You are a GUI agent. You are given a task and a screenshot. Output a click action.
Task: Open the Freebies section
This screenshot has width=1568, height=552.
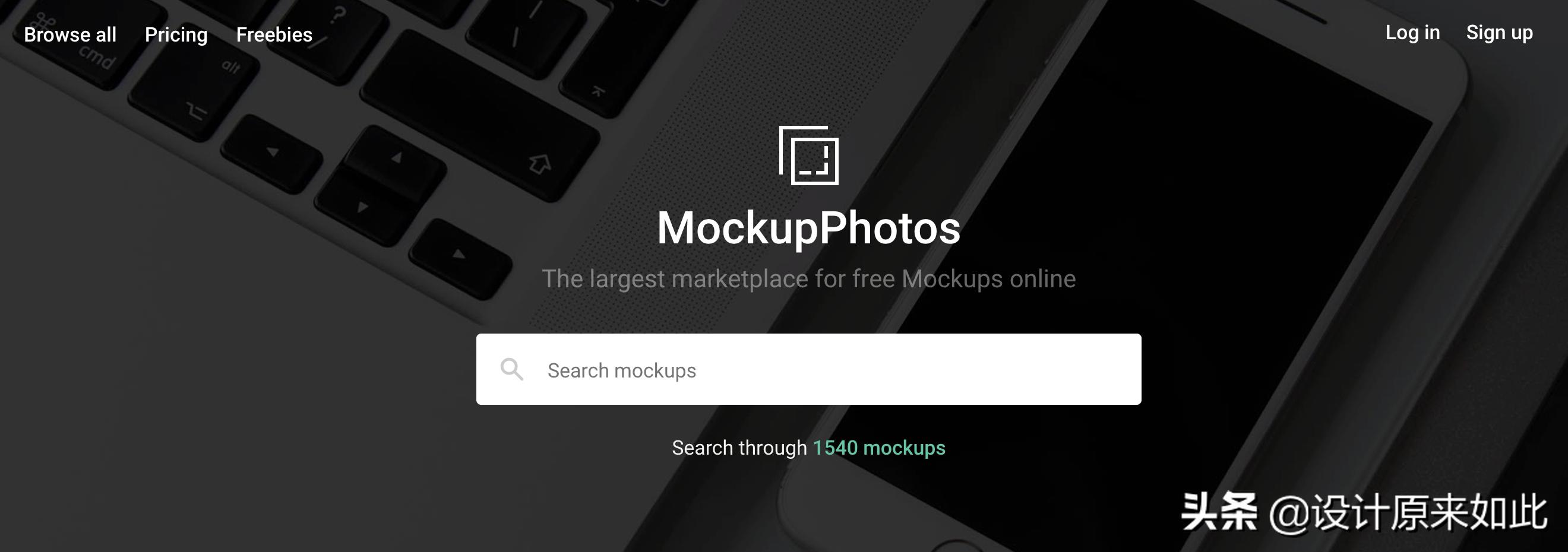(274, 34)
